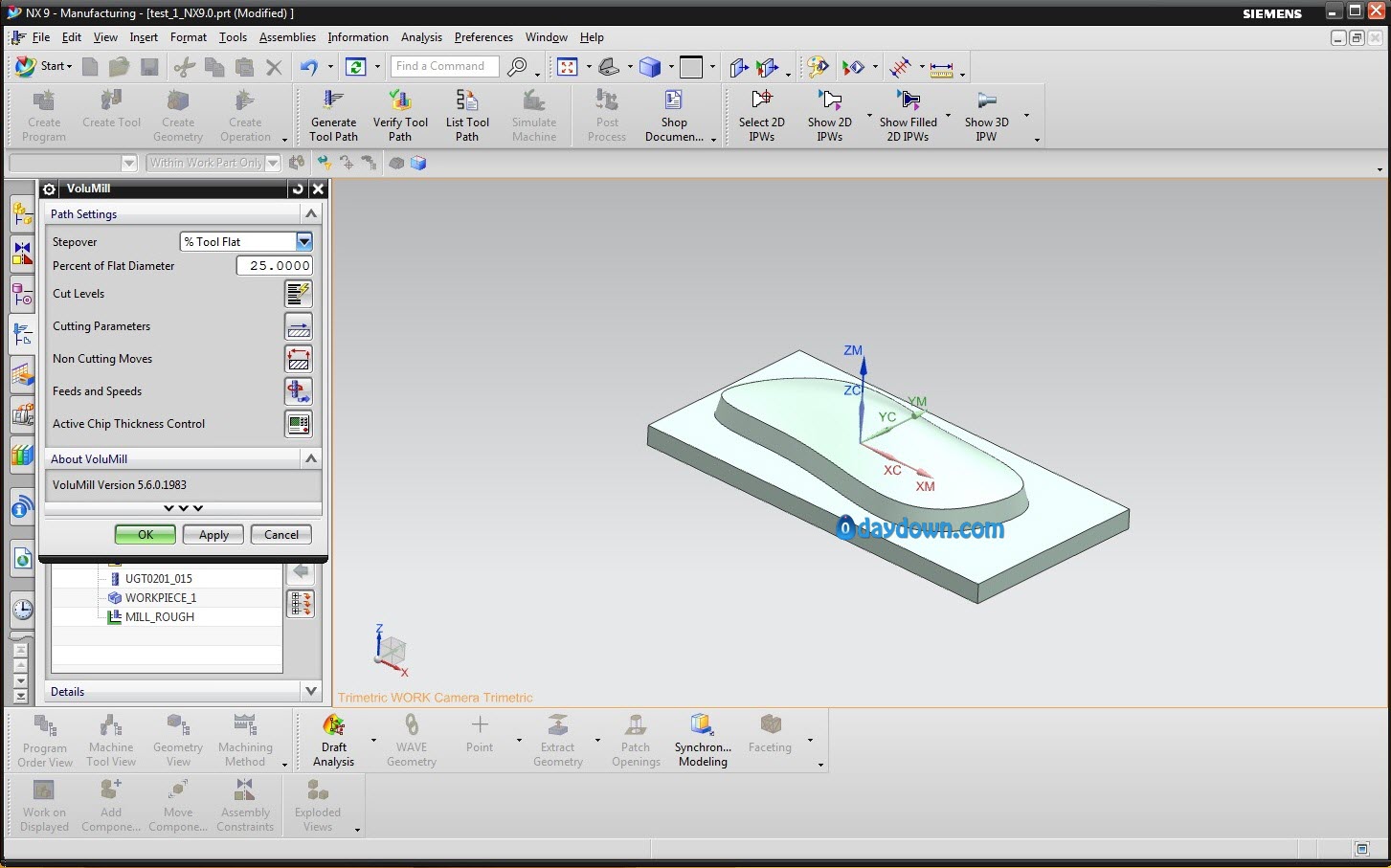Image resolution: width=1391 pixels, height=868 pixels.
Task: Open Cut Levels dialog icon
Action: [299, 294]
